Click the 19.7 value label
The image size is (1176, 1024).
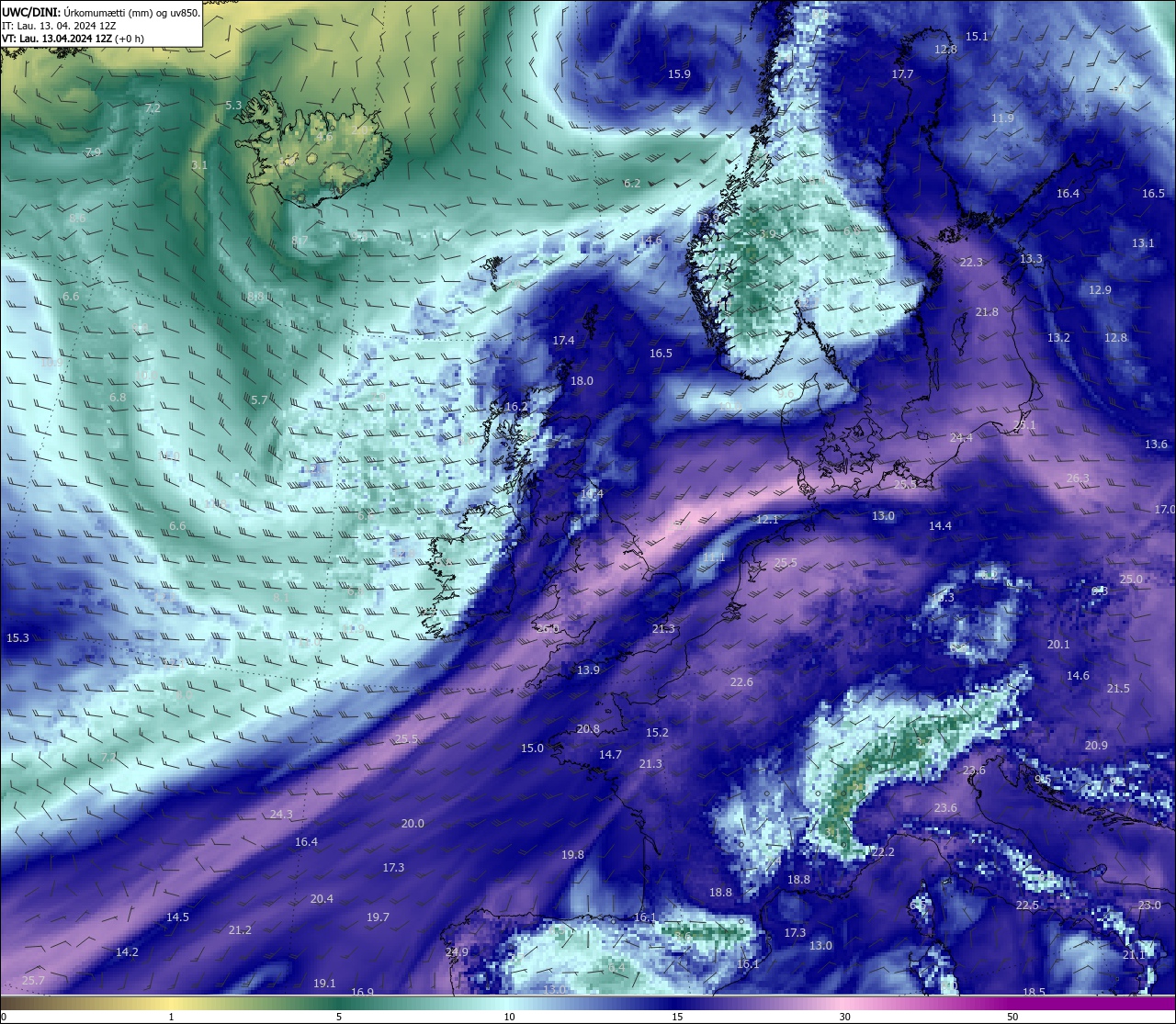(378, 917)
